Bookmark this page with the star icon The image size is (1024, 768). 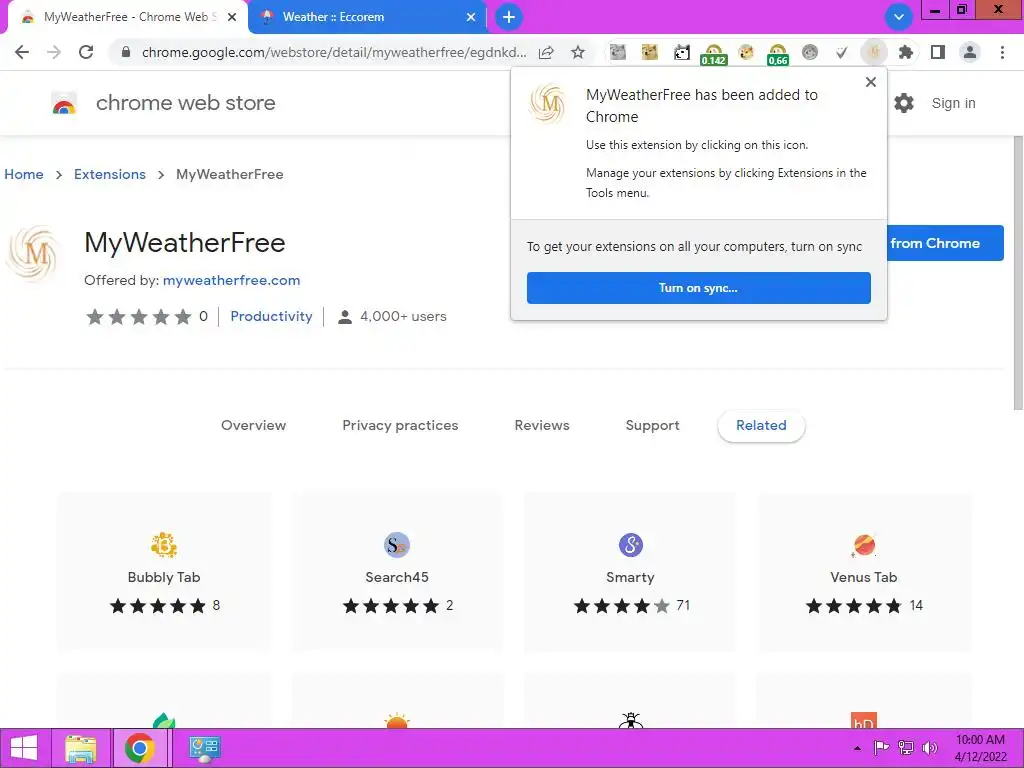coord(578,52)
